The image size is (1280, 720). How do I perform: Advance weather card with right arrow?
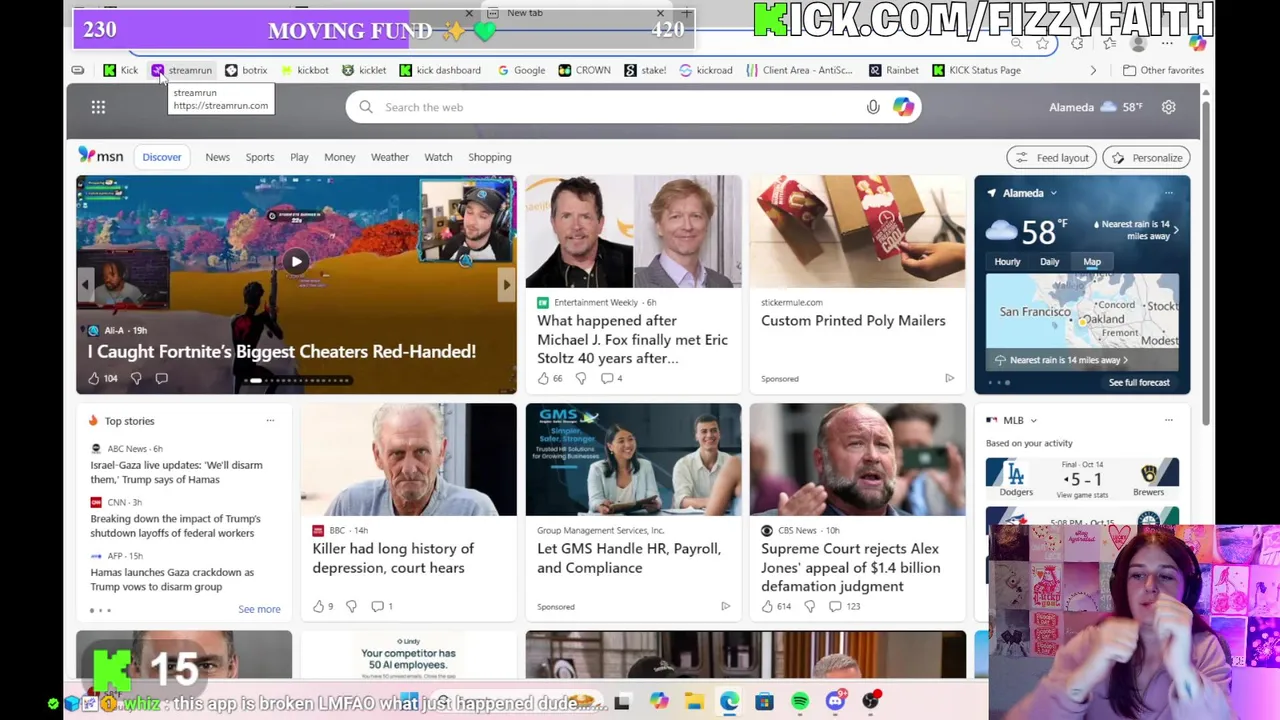click(1176, 230)
